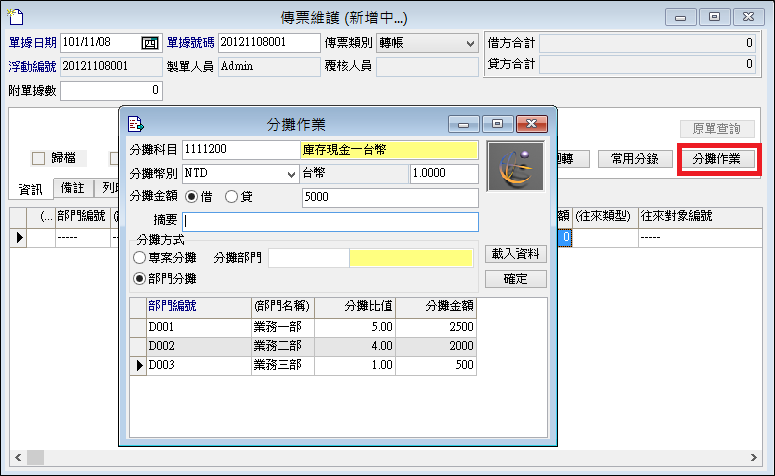Choose 部門分攤 allocation method

140,278
